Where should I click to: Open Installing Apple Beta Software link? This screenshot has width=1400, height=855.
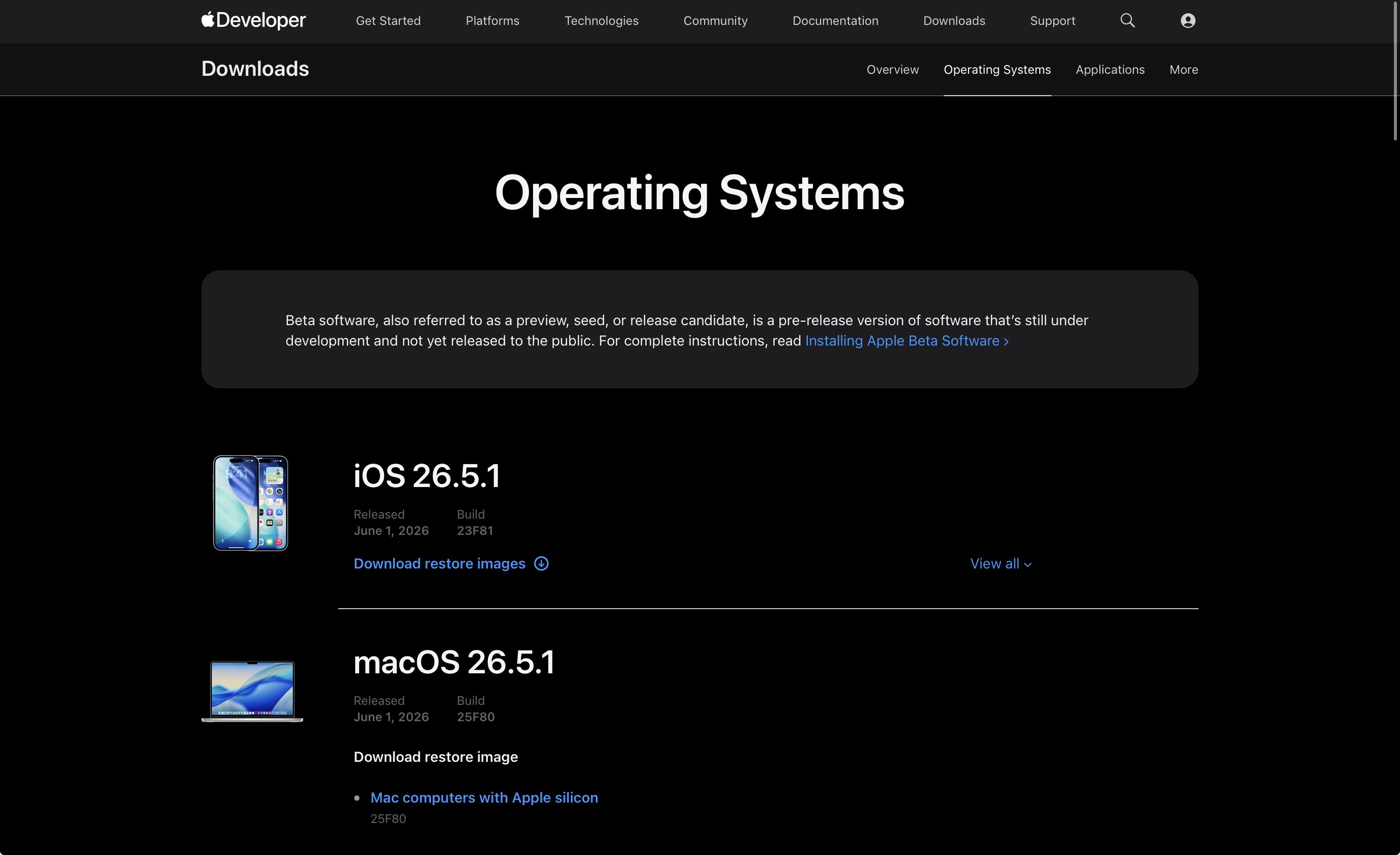pos(907,340)
